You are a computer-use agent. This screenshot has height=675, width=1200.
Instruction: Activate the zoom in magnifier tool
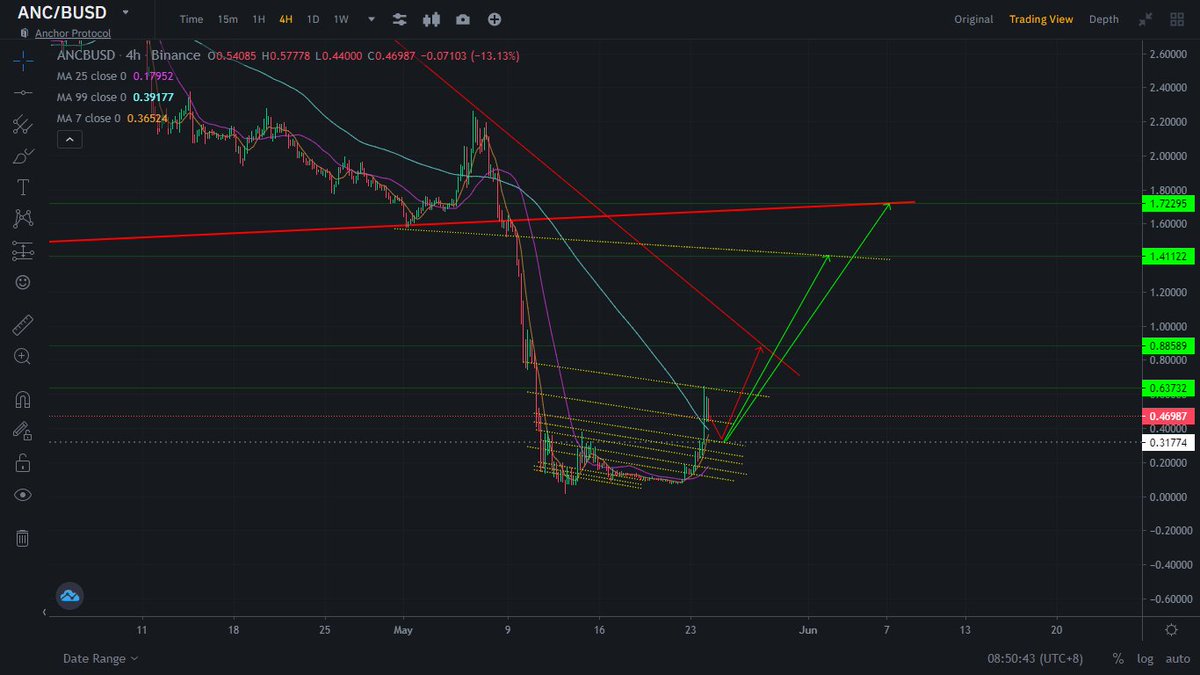(22, 356)
